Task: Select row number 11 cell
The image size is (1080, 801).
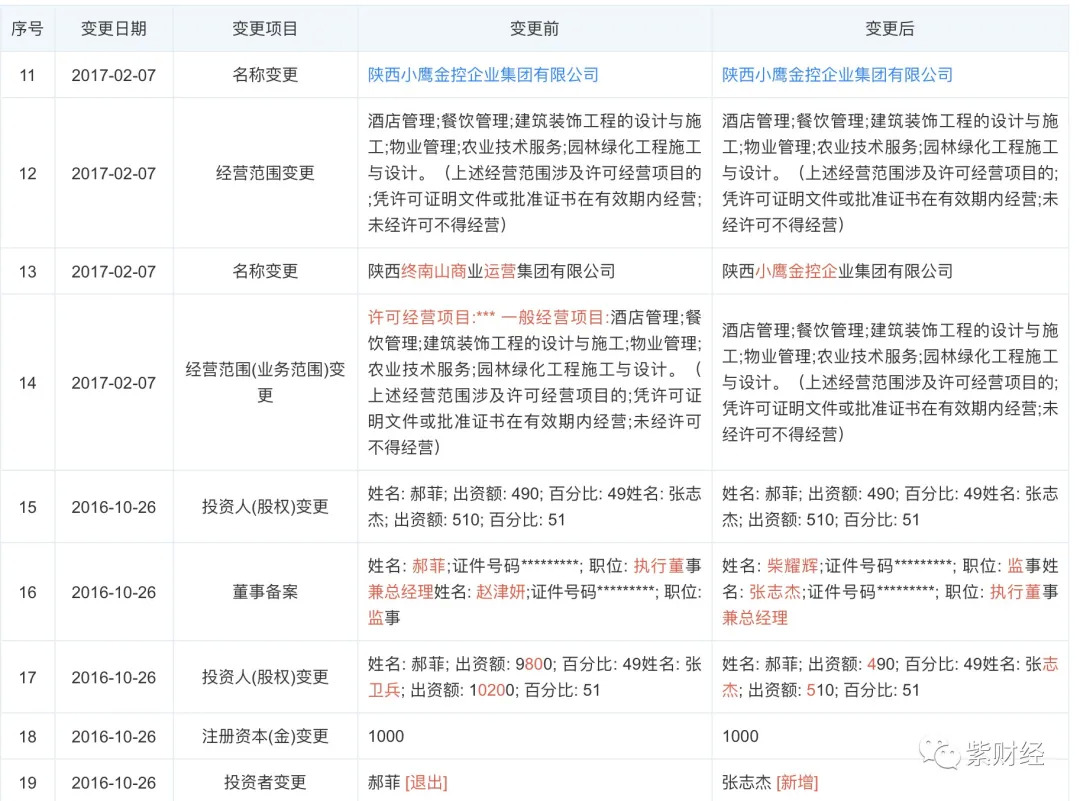Action: pyautogui.click(x=28, y=75)
